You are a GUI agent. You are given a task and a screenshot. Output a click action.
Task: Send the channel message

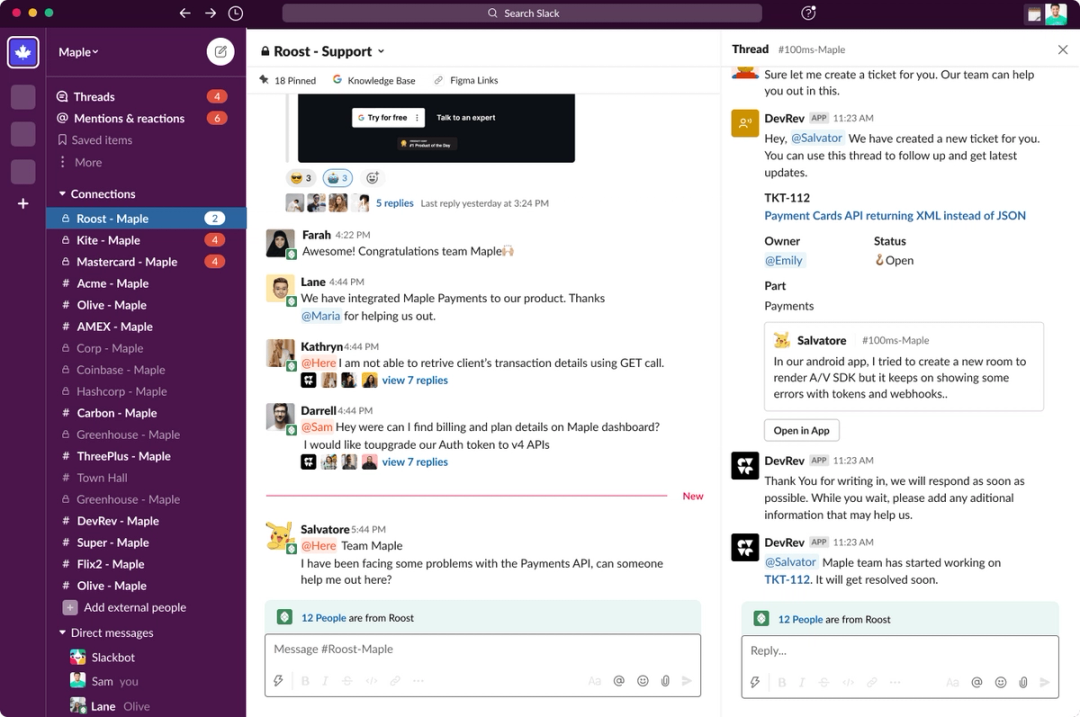(687, 680)
